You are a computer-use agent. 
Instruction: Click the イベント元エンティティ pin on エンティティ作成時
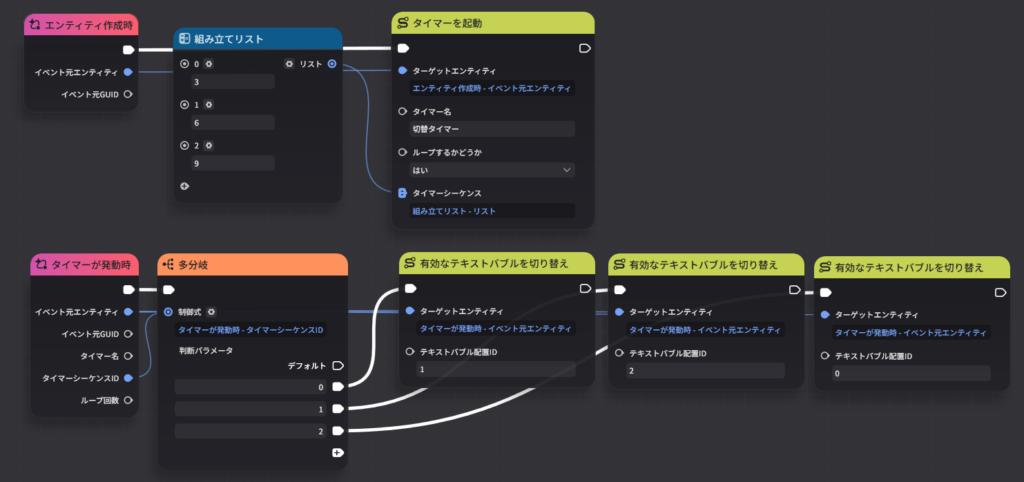pos(128,72)
